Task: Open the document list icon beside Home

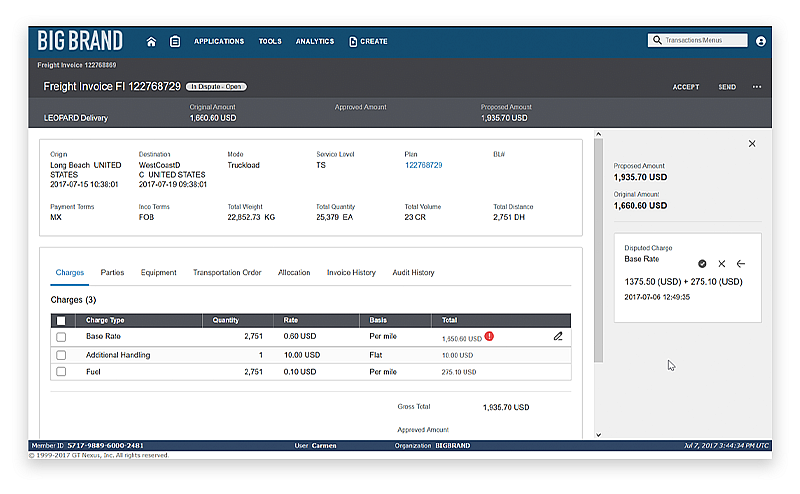Action: [x=174, y=41]
